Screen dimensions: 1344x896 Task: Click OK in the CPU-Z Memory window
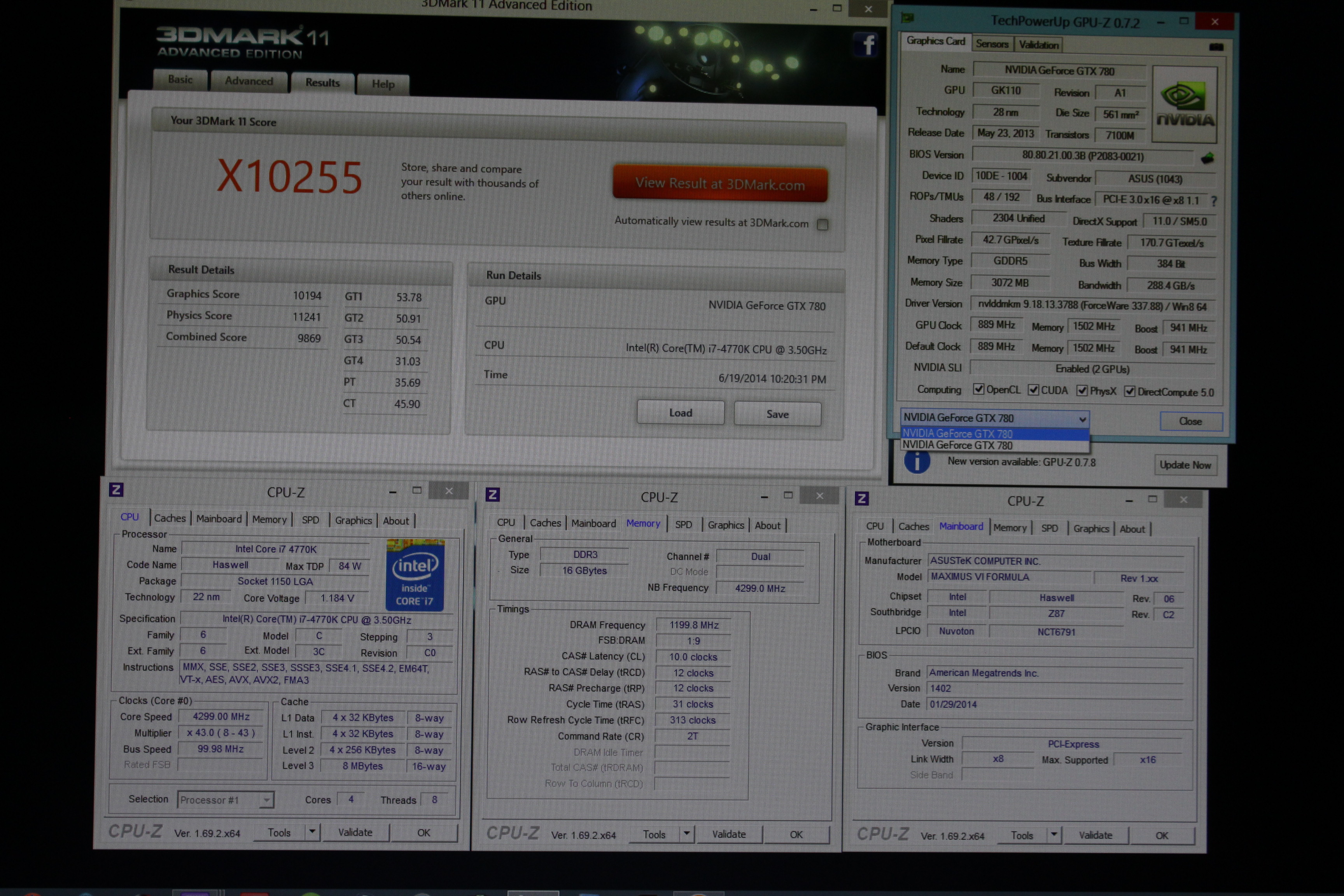coord(796,835)
